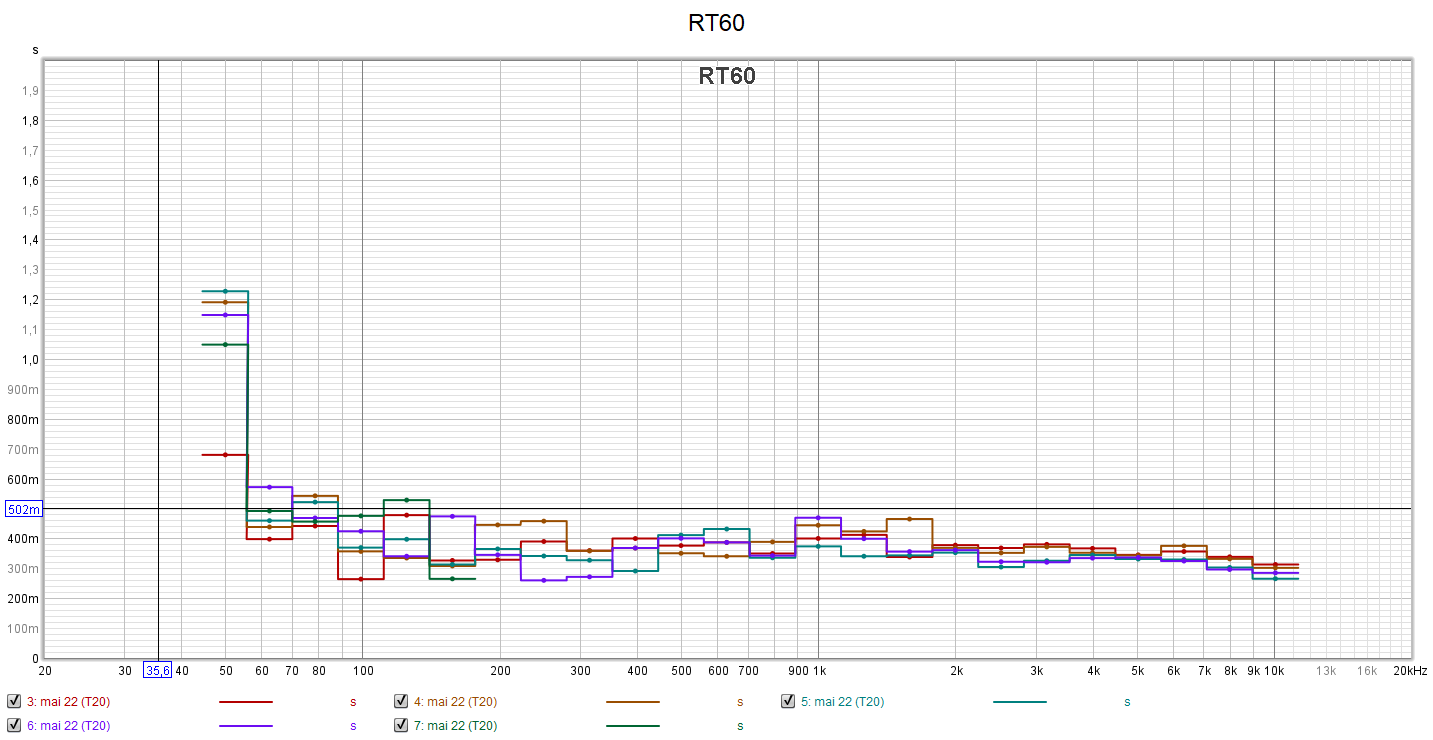Select the teal line swatch for trace 5
Screen dimensions: 1433x740
pyautogui.click(x=1019, y=702)
